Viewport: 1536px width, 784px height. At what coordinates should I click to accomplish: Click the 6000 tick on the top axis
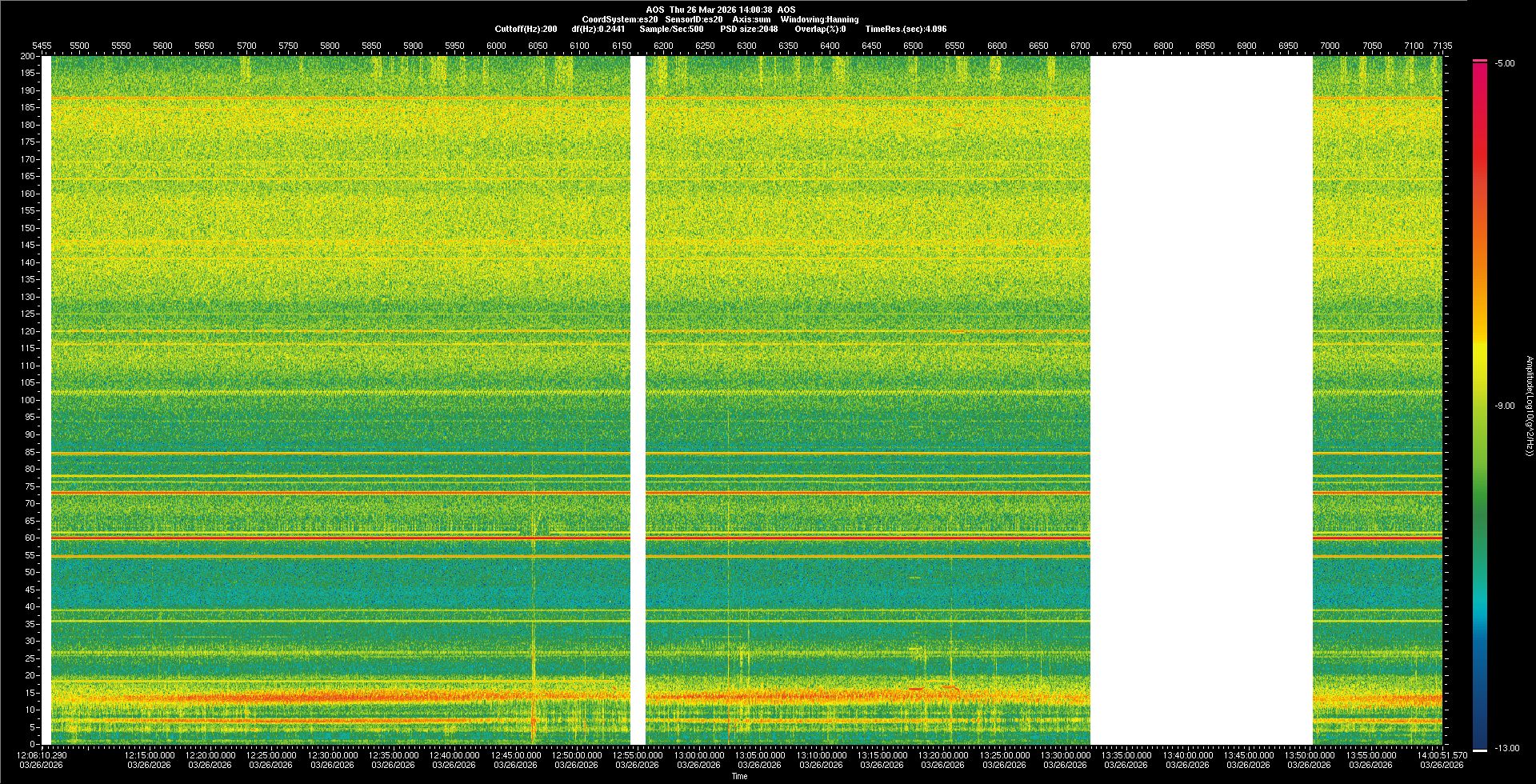[x=496, y=46]
